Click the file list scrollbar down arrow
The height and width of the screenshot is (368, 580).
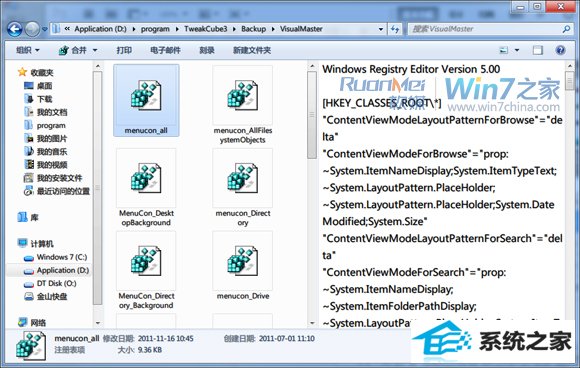point(312,323)
